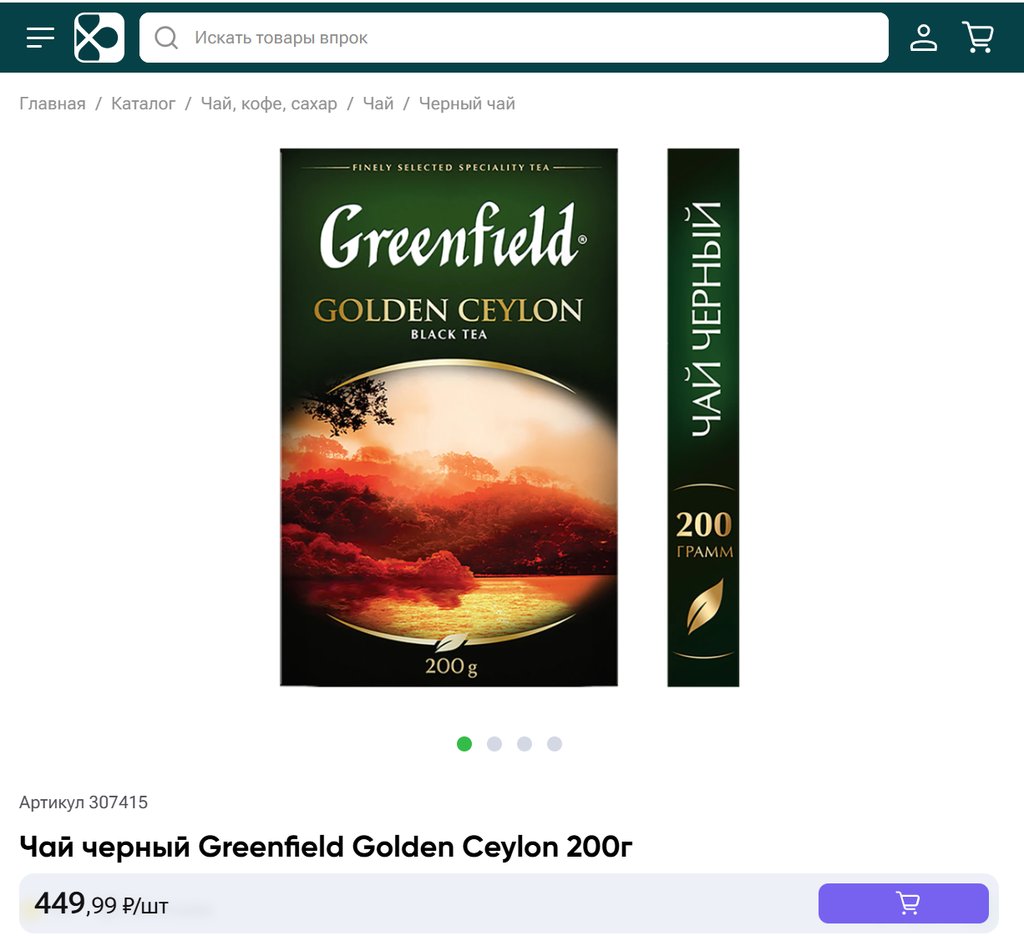Open the user account profile
This screenshot has height=936, width=1024.
pos(923,38)
